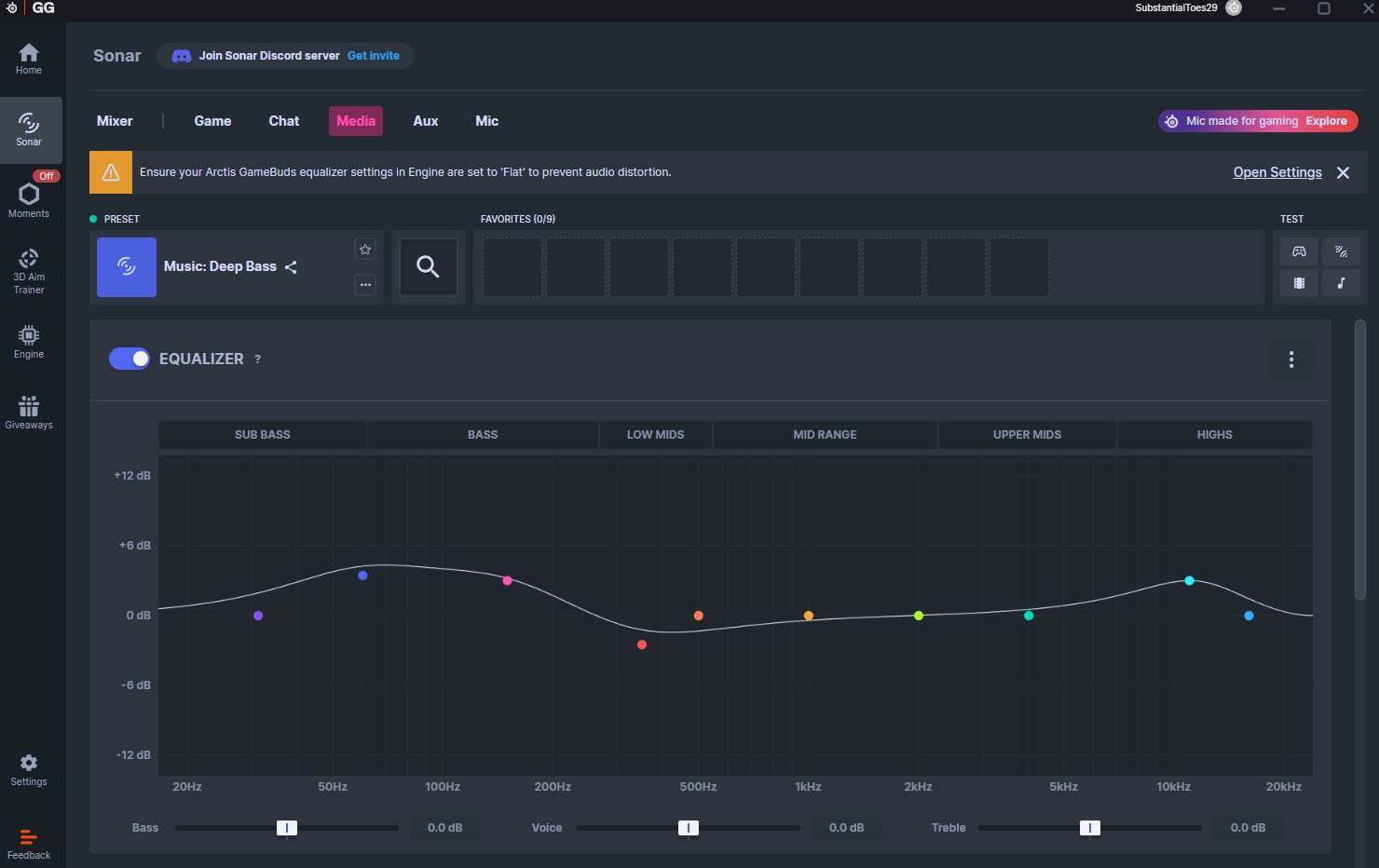Play the voice/chat test sound

point(1341,251)
